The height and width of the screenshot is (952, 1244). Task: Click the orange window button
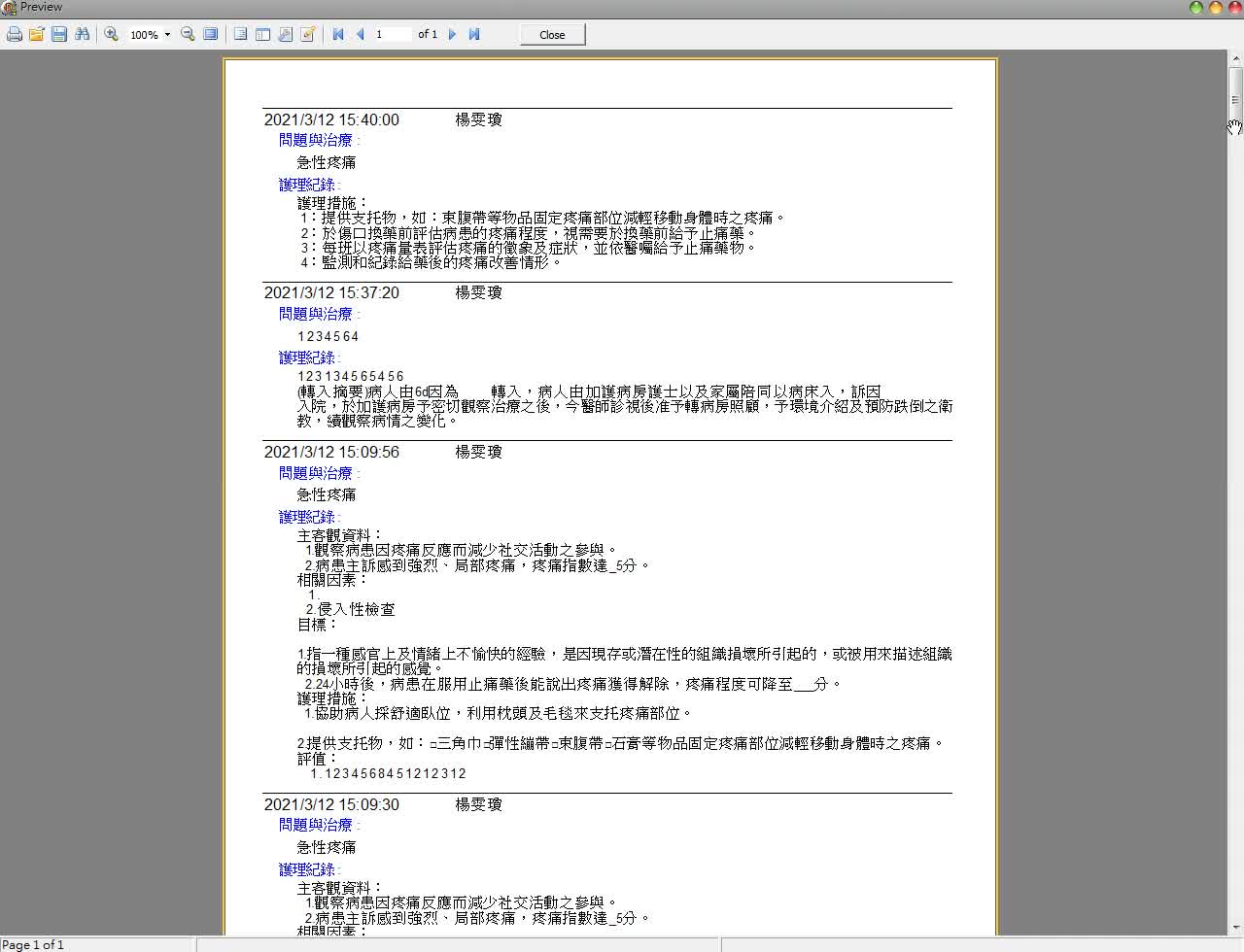(x=1215, y=8)
